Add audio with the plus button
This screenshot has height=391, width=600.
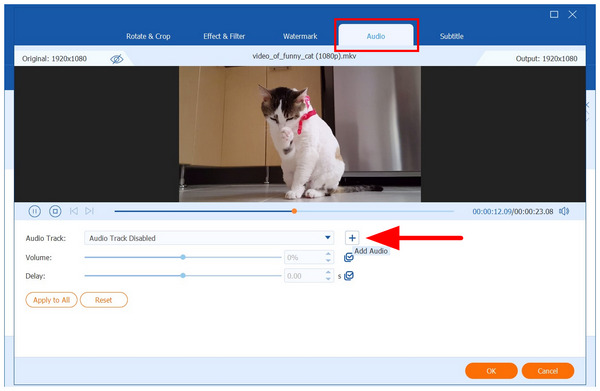pos(352,238)
